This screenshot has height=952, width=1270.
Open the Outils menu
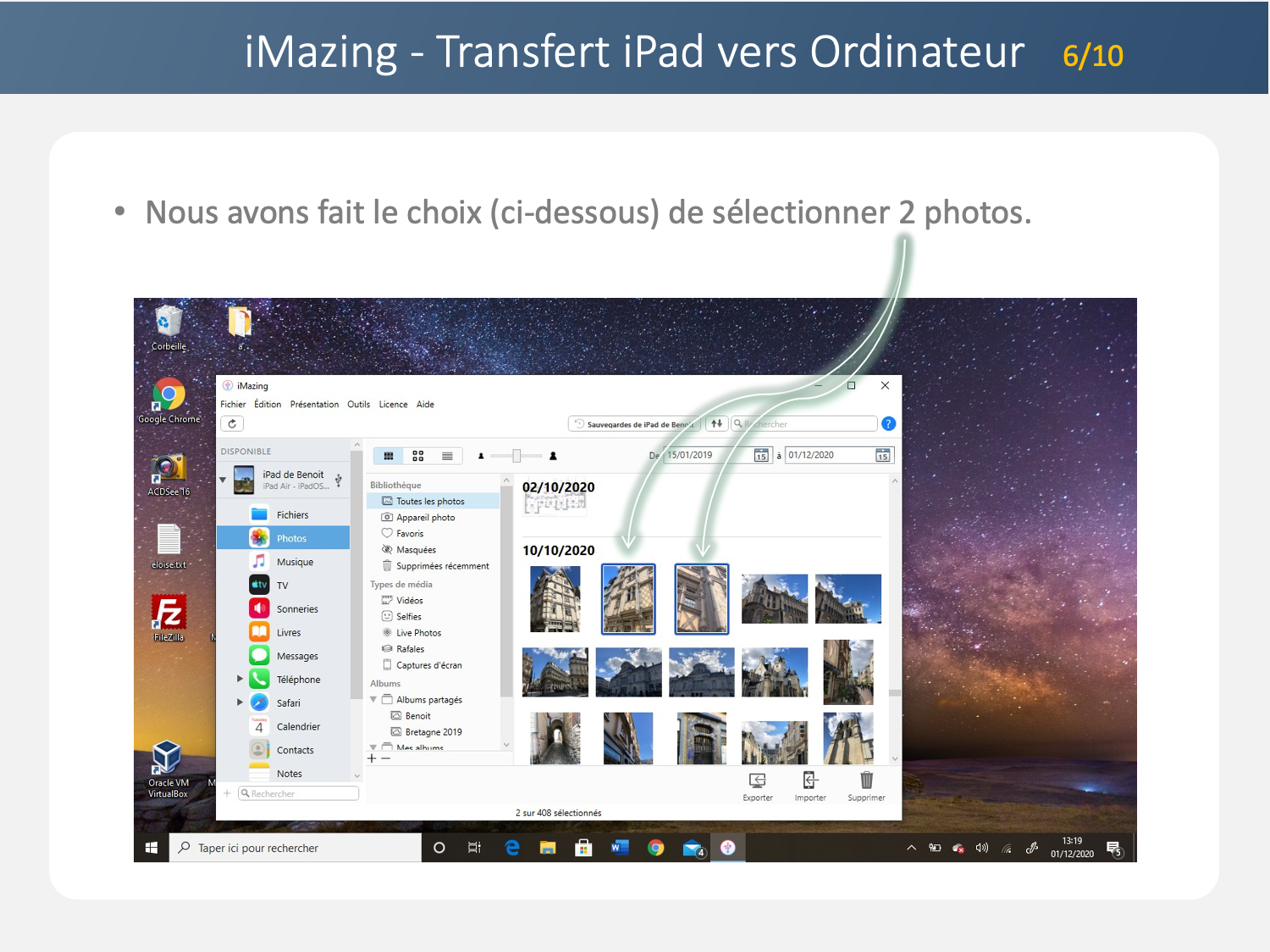(358, 404)
